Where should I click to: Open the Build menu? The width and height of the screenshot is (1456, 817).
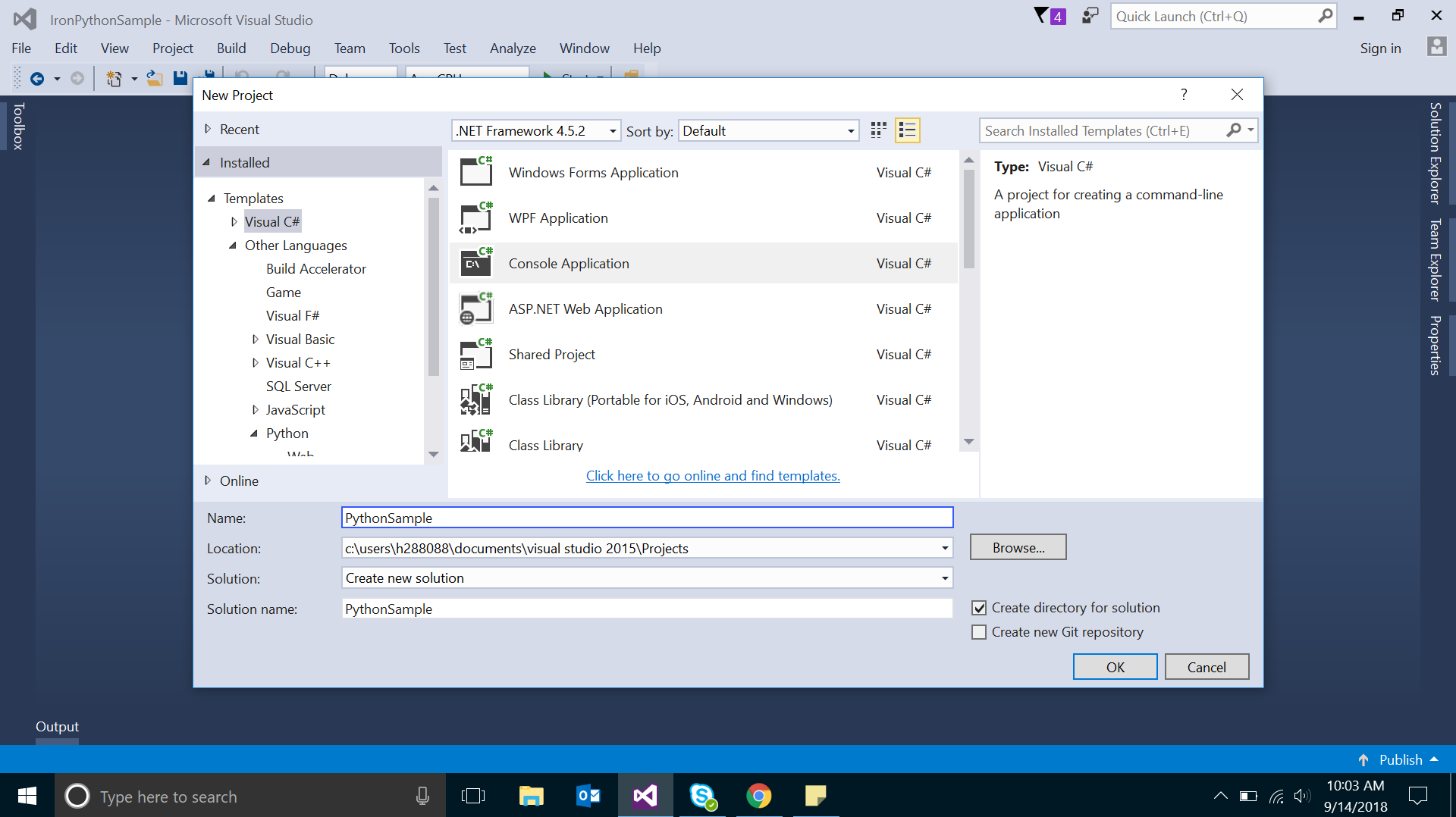(x=231, y=48)
